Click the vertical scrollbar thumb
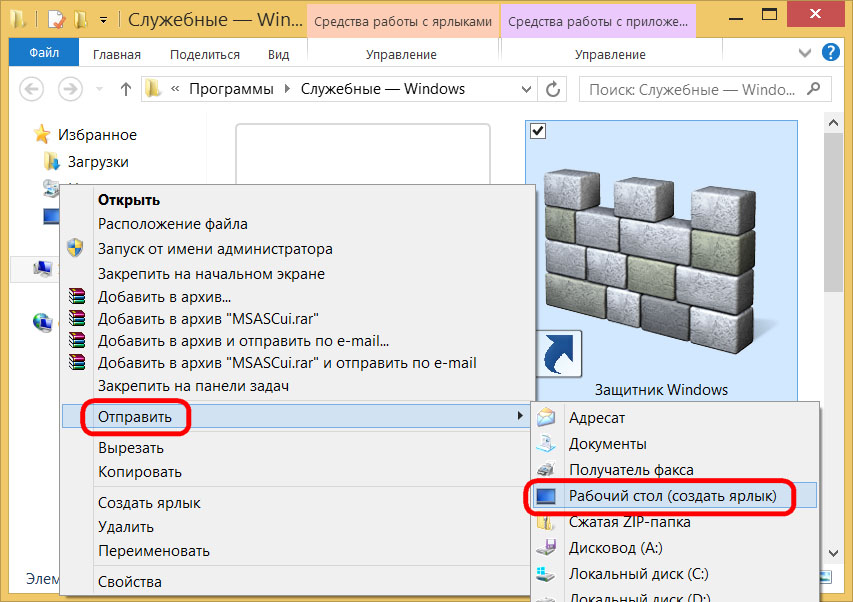 833,212
